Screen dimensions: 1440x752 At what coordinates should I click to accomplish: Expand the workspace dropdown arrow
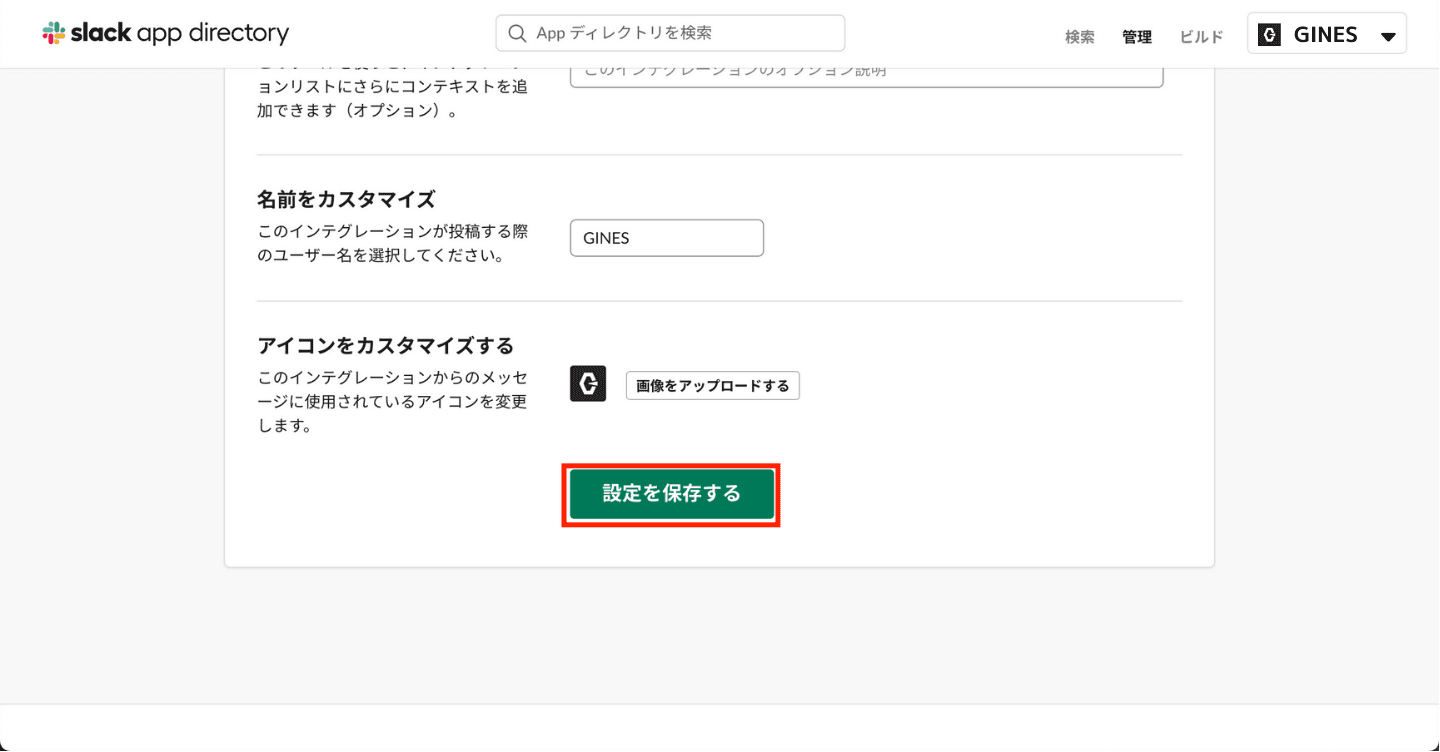[1388, 36]
